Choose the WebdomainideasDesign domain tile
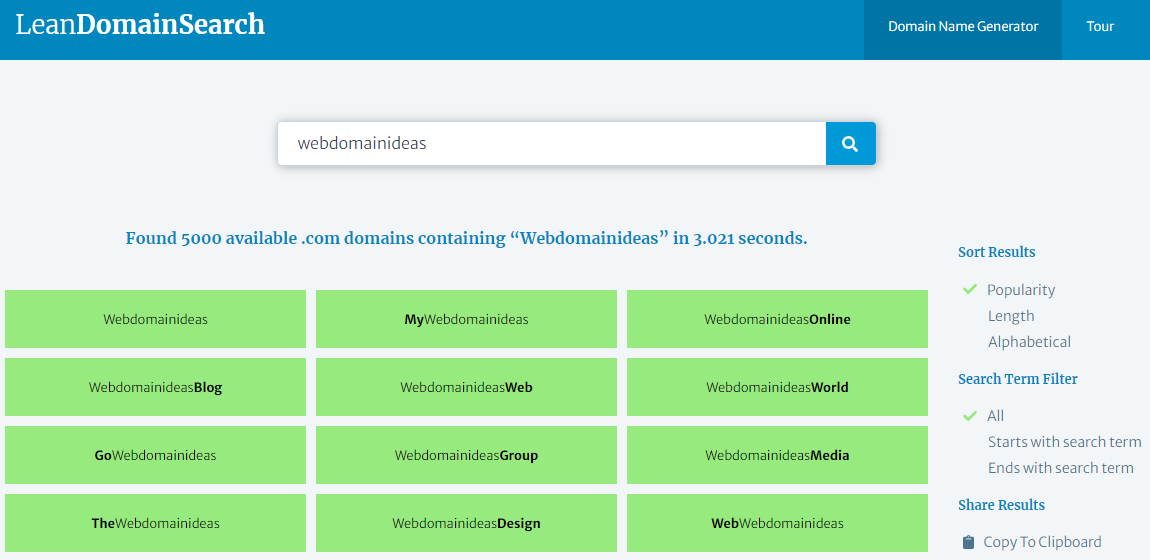 (466, 524)
